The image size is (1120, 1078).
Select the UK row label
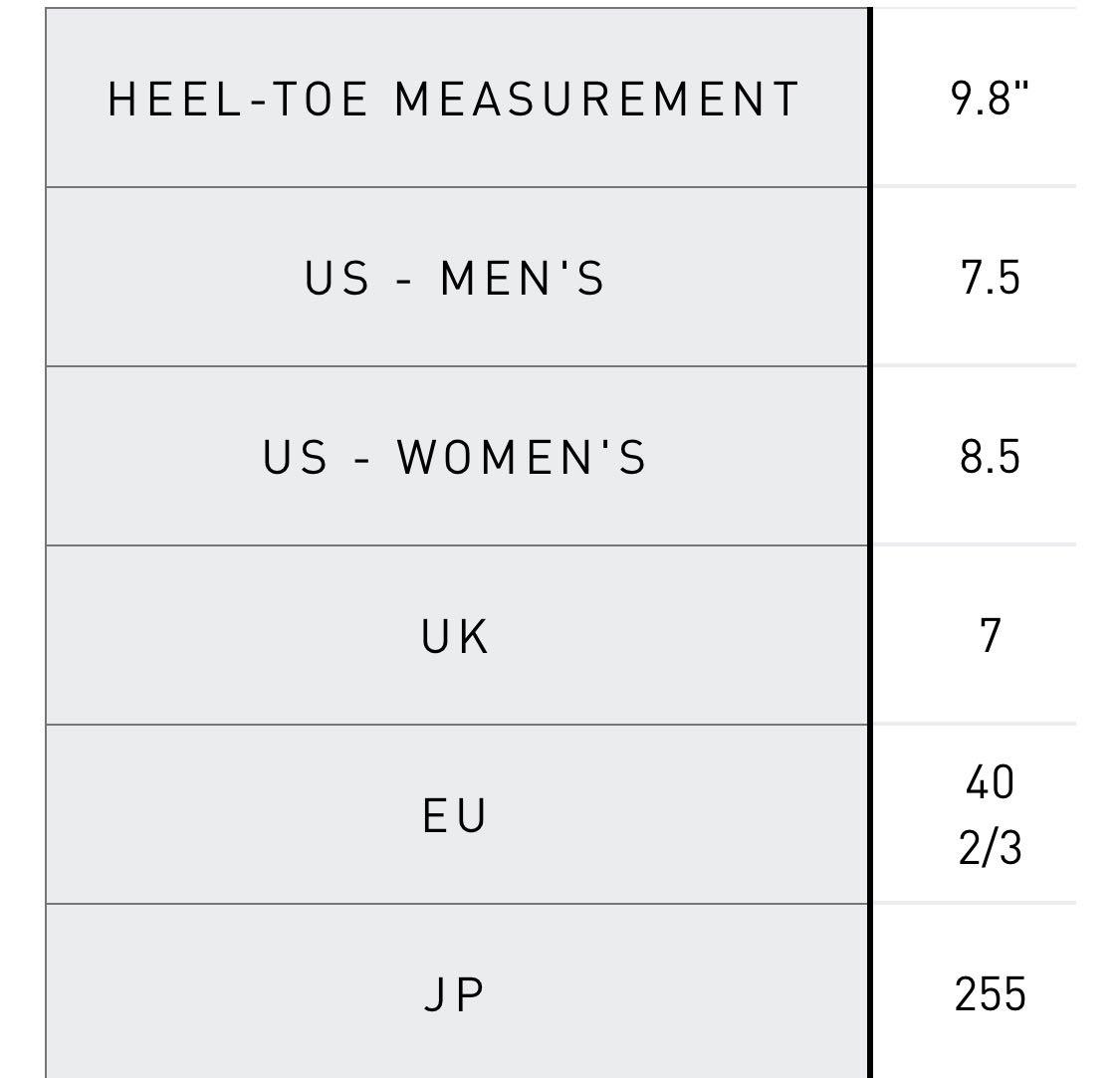pos(454,636)
